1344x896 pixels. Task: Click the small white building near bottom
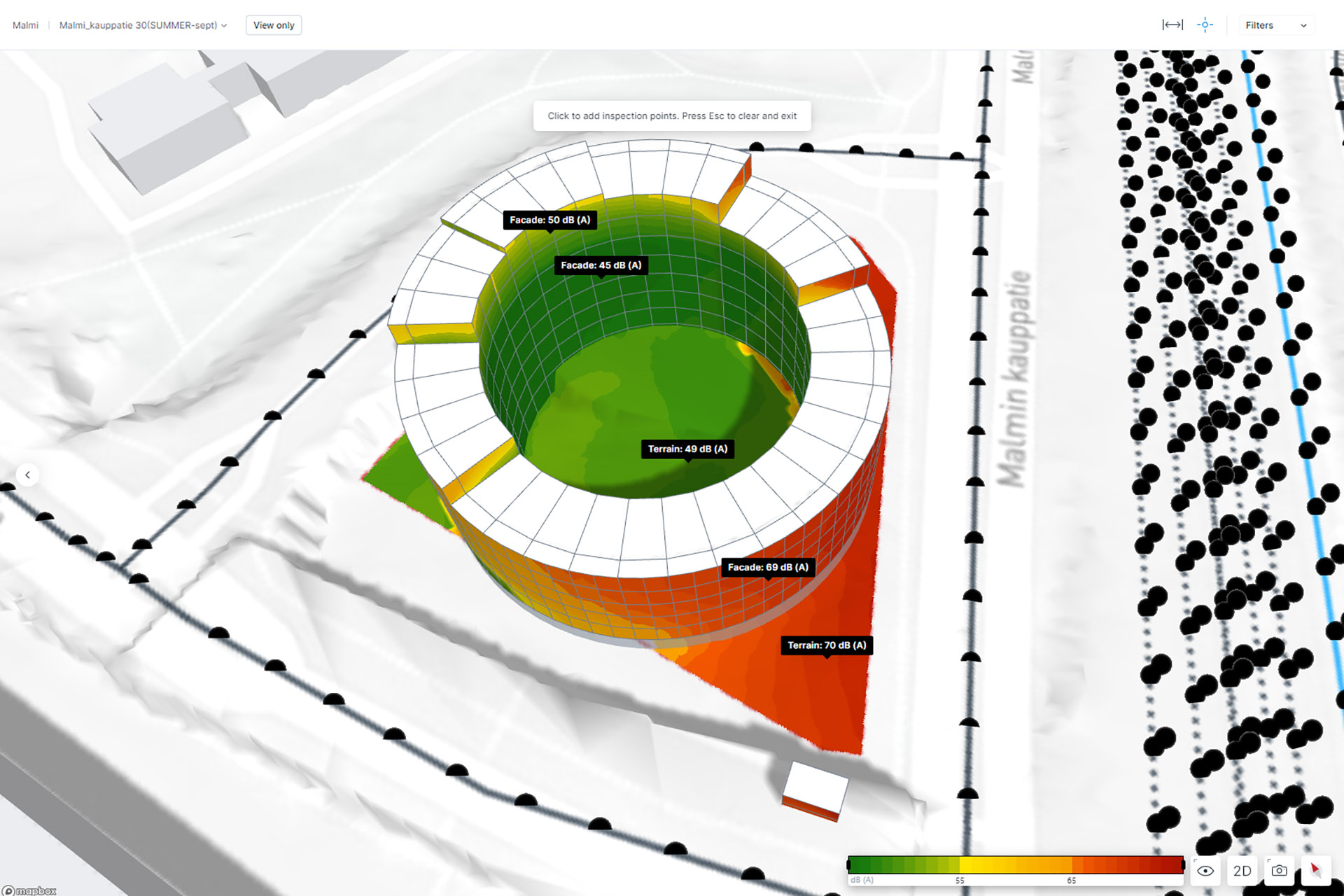815,787
